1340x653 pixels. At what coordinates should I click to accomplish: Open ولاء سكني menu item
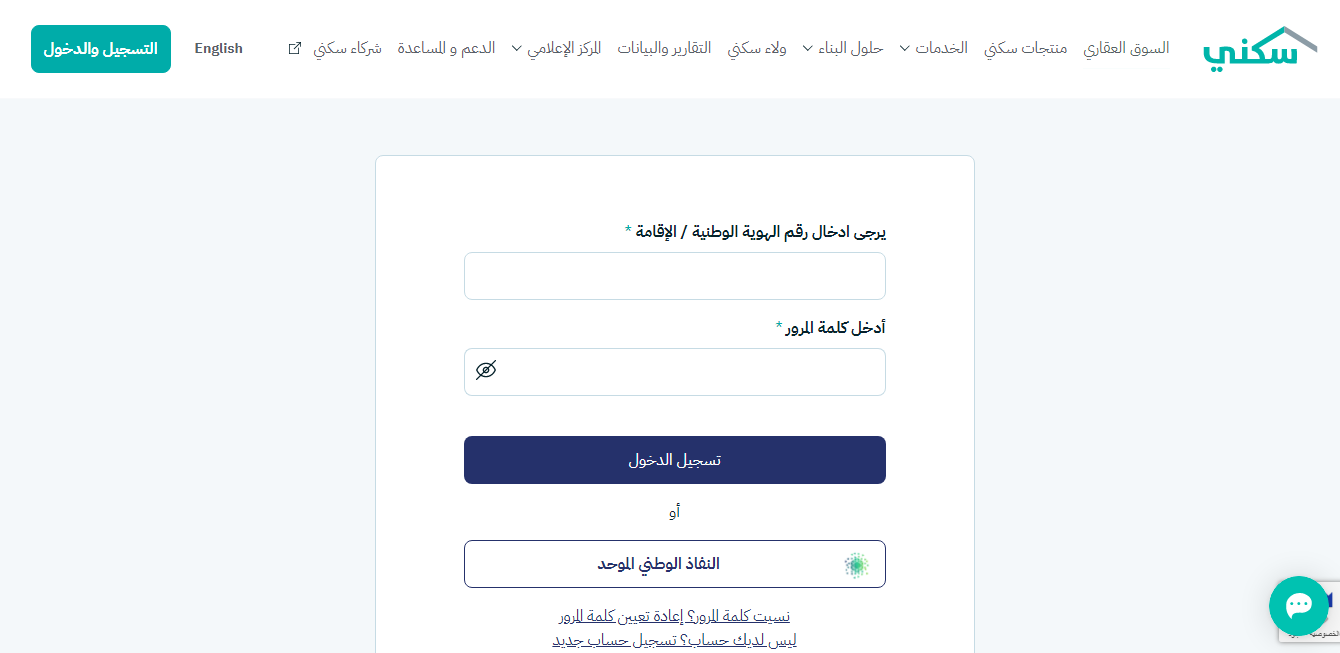tap(756, 48)
